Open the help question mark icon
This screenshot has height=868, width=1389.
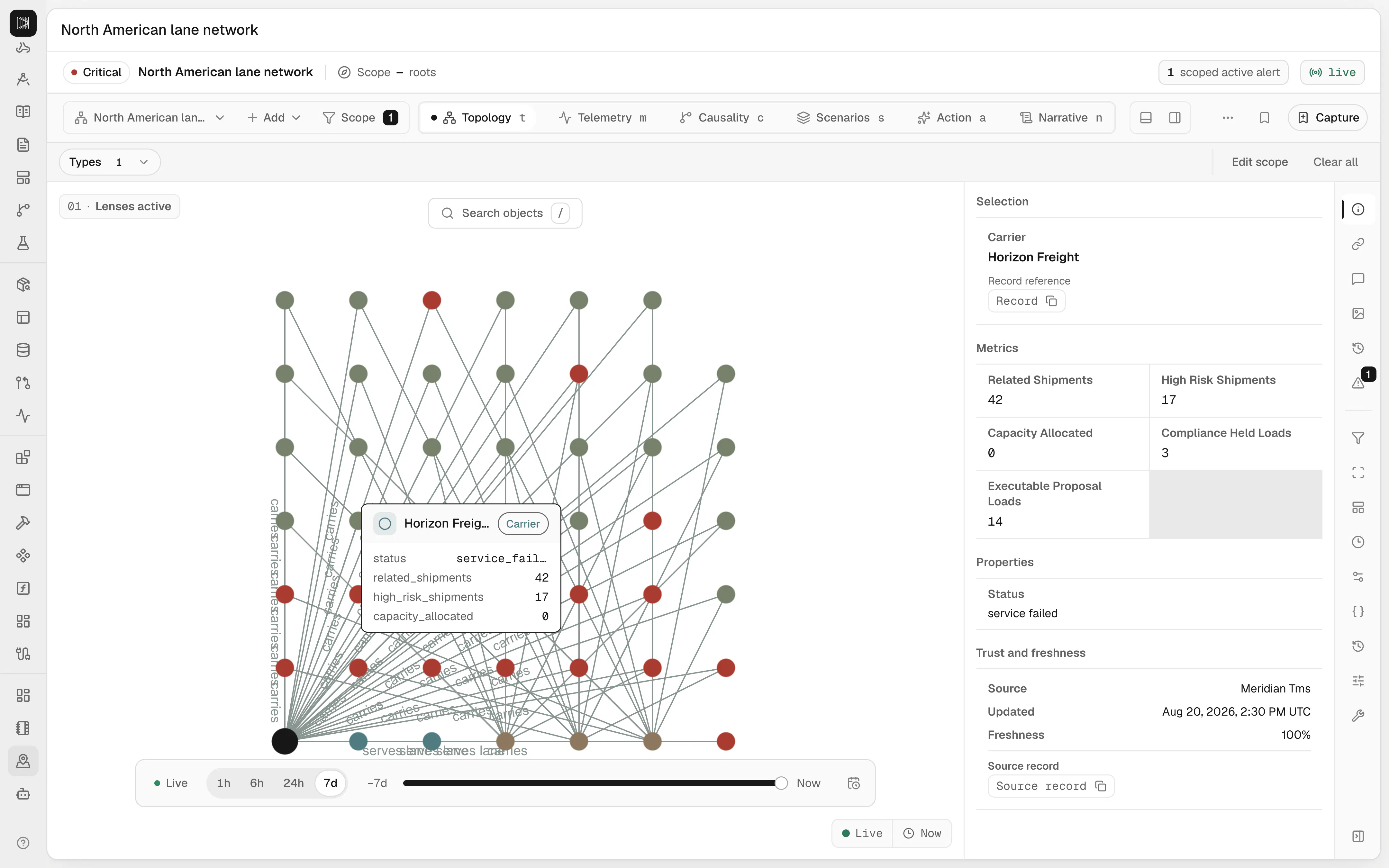[23, 843]
